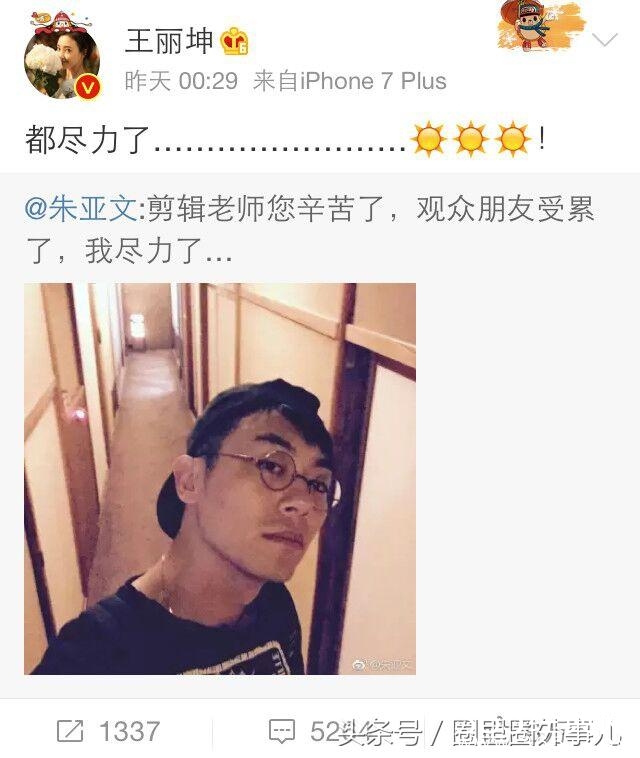The image size is (640, 758).
Task: Tap the gold crown membership badge
Action: (235, 42)
